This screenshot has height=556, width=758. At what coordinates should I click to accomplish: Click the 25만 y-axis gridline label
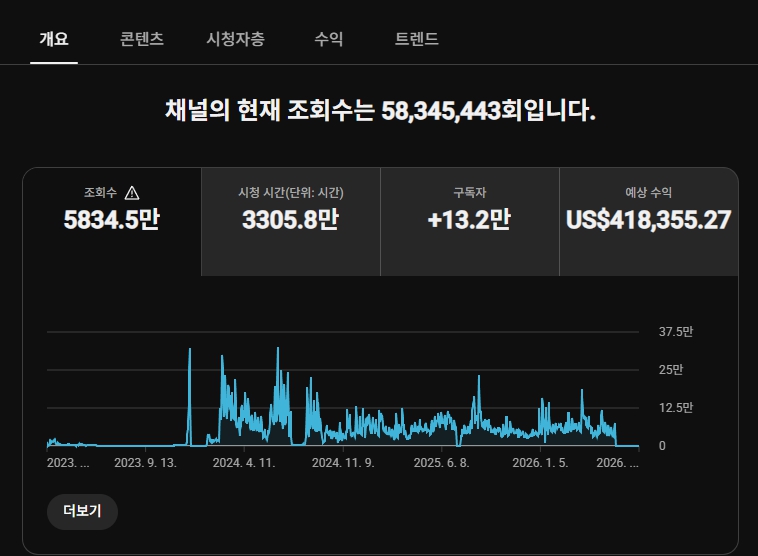coord(671,370)
